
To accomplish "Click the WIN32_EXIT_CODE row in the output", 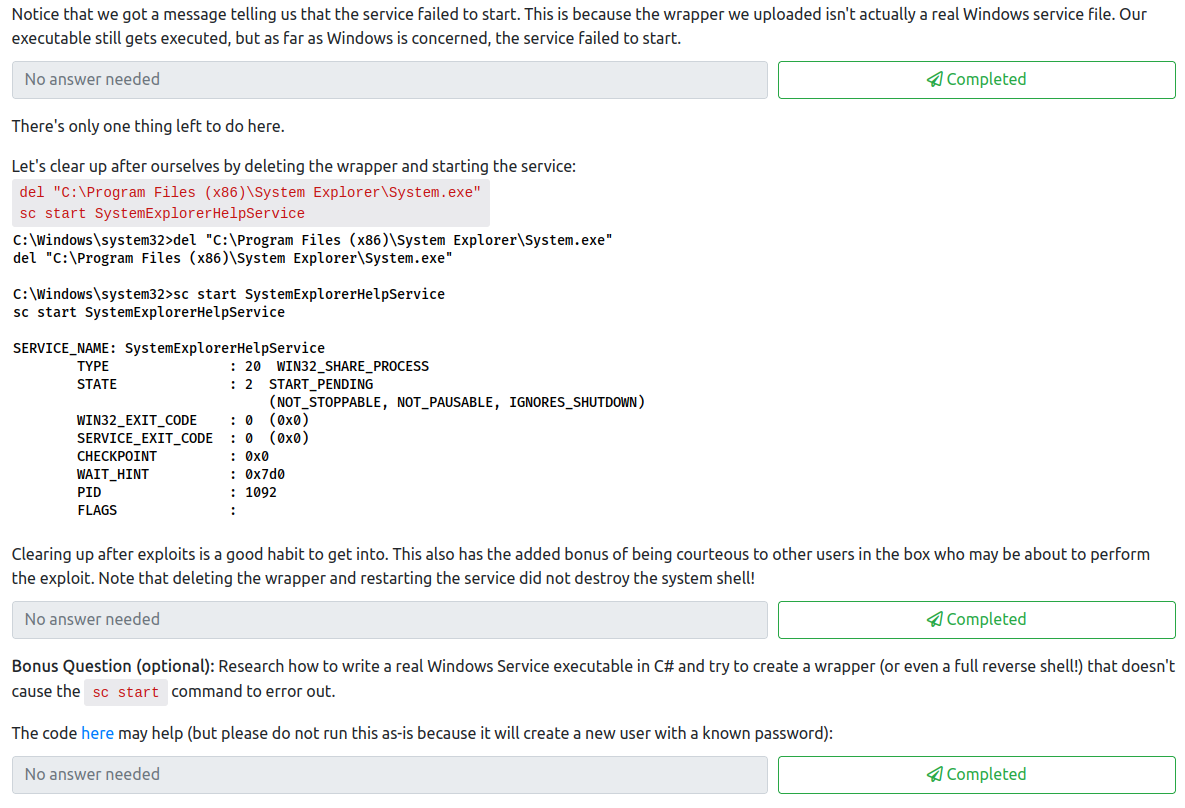I will point(137,420).
